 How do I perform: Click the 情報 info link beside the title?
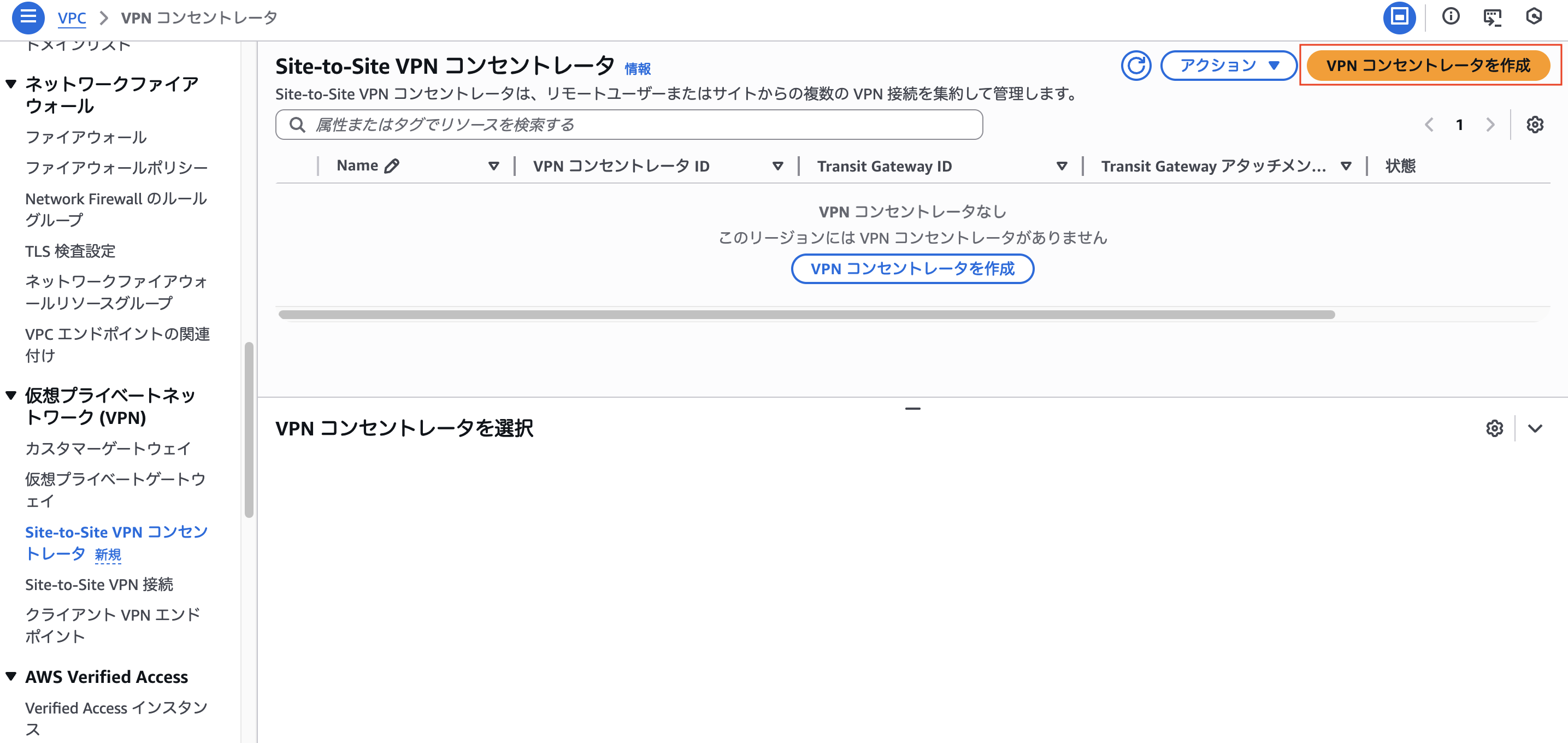(637, 69)
